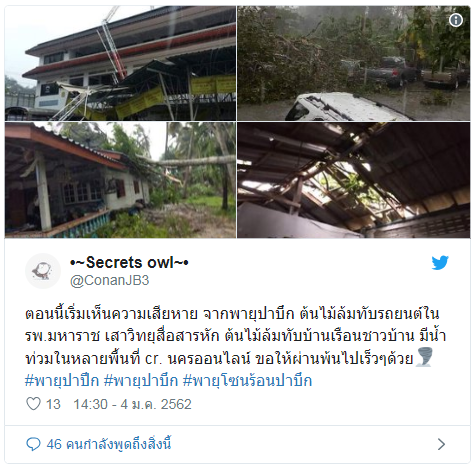Click hashtag #พายุปาปึก
The image size is (476, 468).
tap(62, 380)
